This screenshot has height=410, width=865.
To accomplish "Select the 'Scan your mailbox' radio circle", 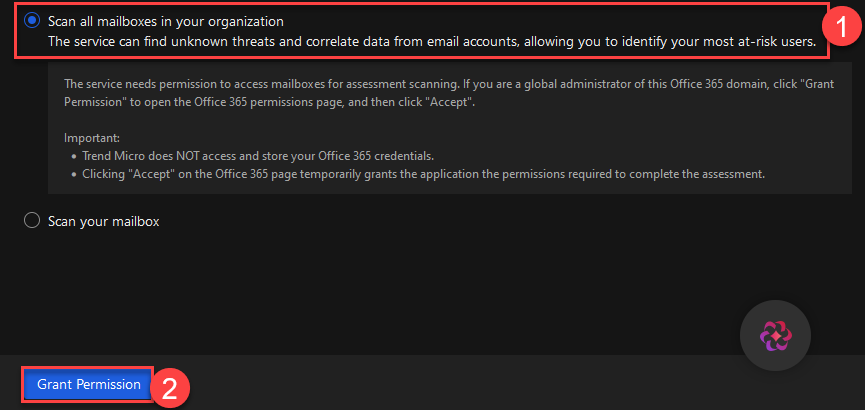I will point(32,221).
